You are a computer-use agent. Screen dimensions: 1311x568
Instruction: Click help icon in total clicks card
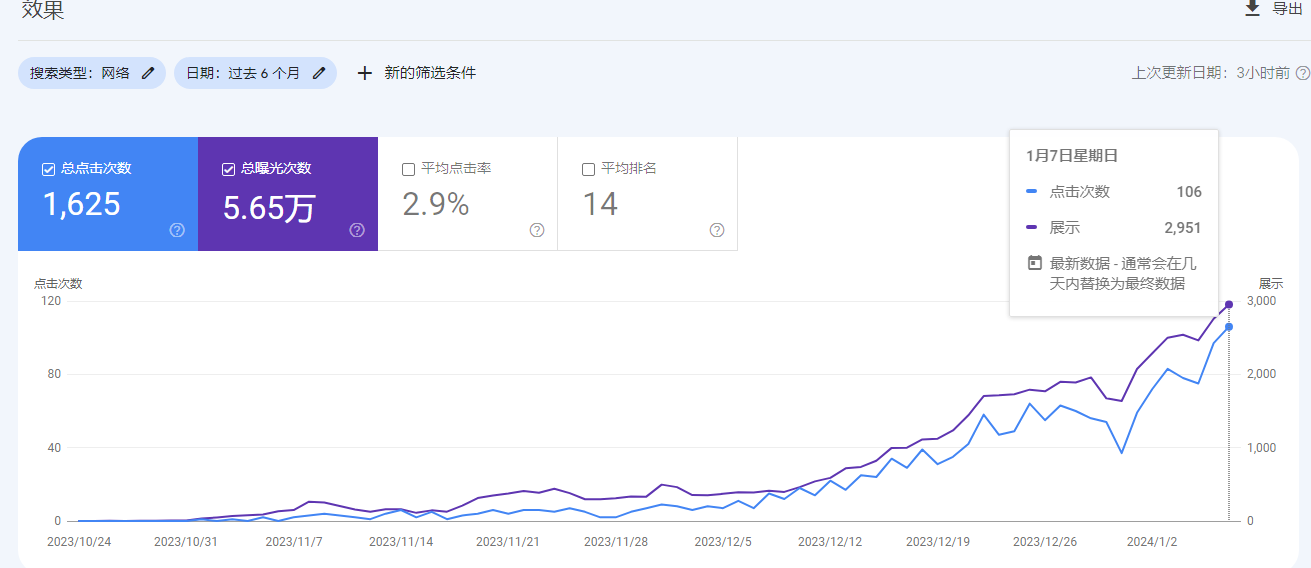click(x=177, y=230)
